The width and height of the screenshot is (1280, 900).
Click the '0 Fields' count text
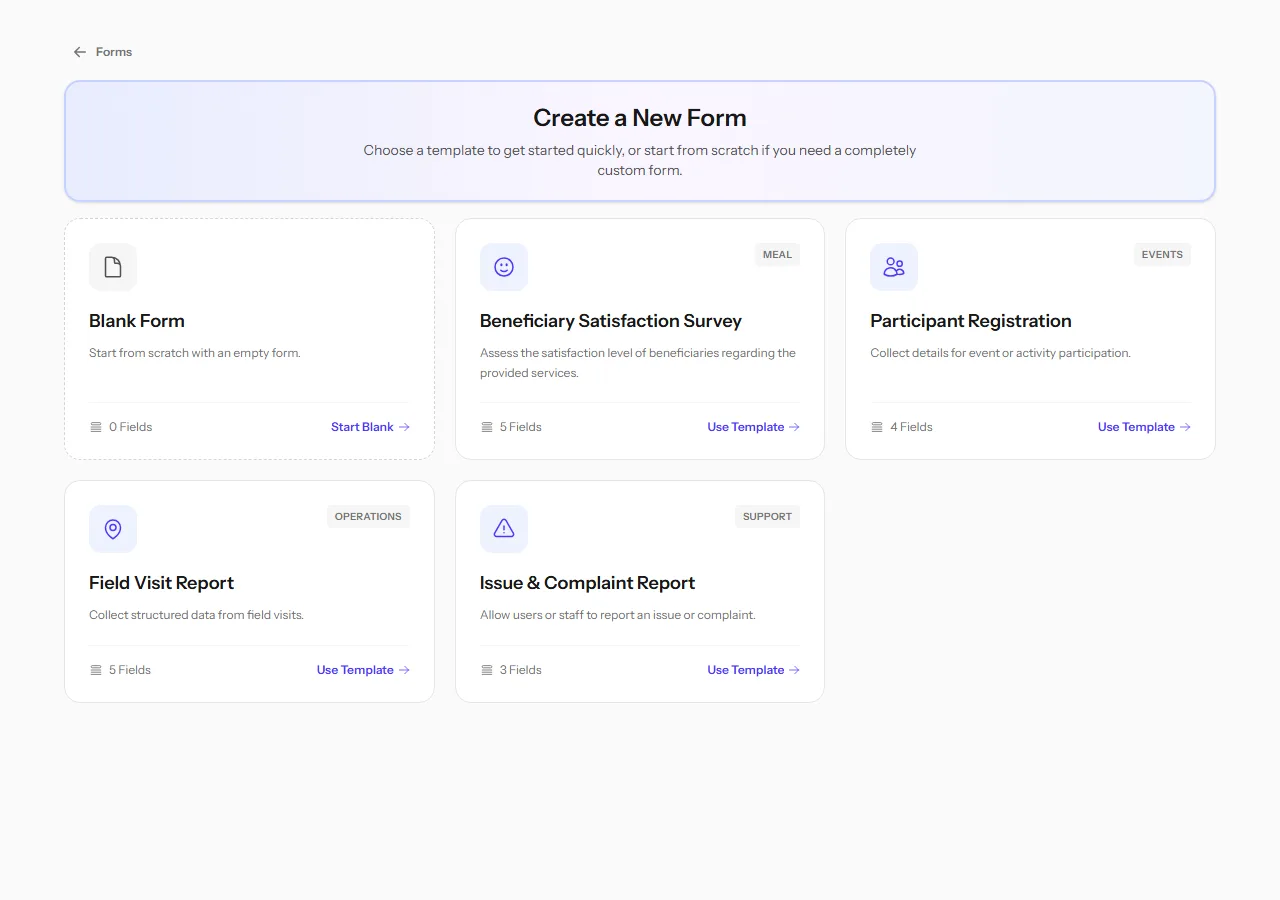[131, 427]
